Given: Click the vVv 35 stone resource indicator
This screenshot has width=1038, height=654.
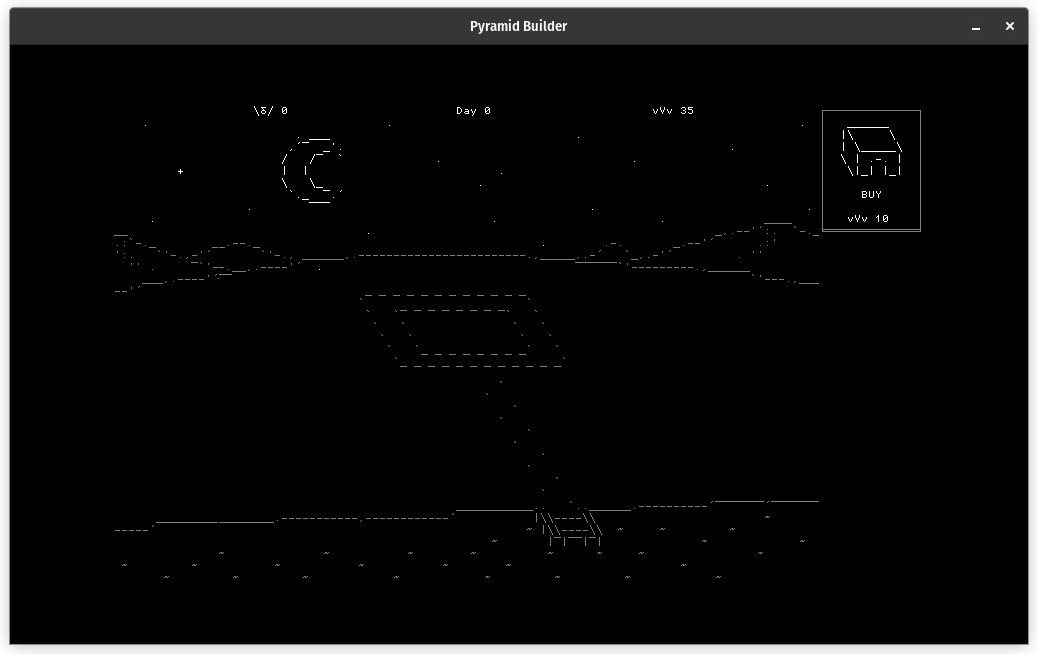Looking at the screenshot, I should (674, 110).
